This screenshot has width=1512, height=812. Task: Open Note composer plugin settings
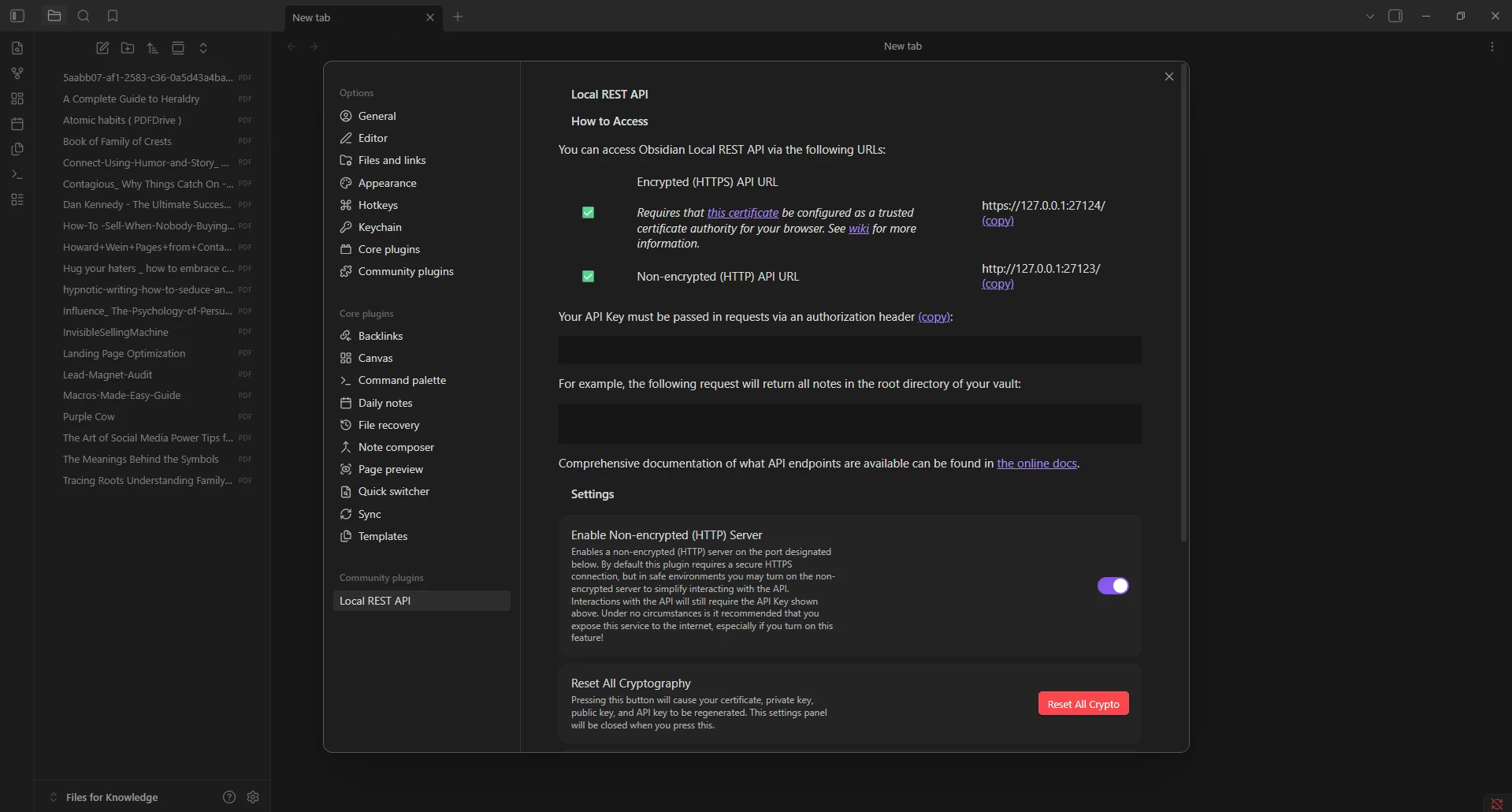pos(422,447)
